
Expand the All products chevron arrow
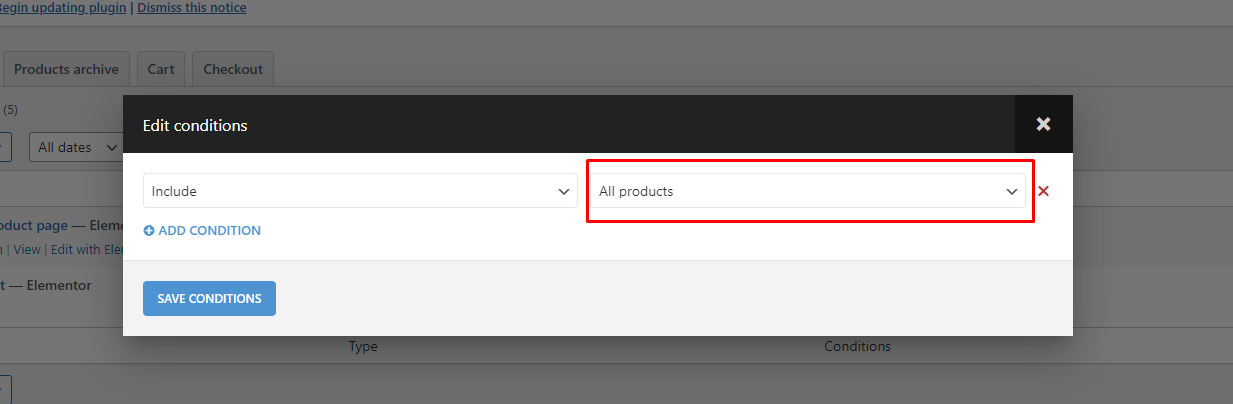(1011, 191)
